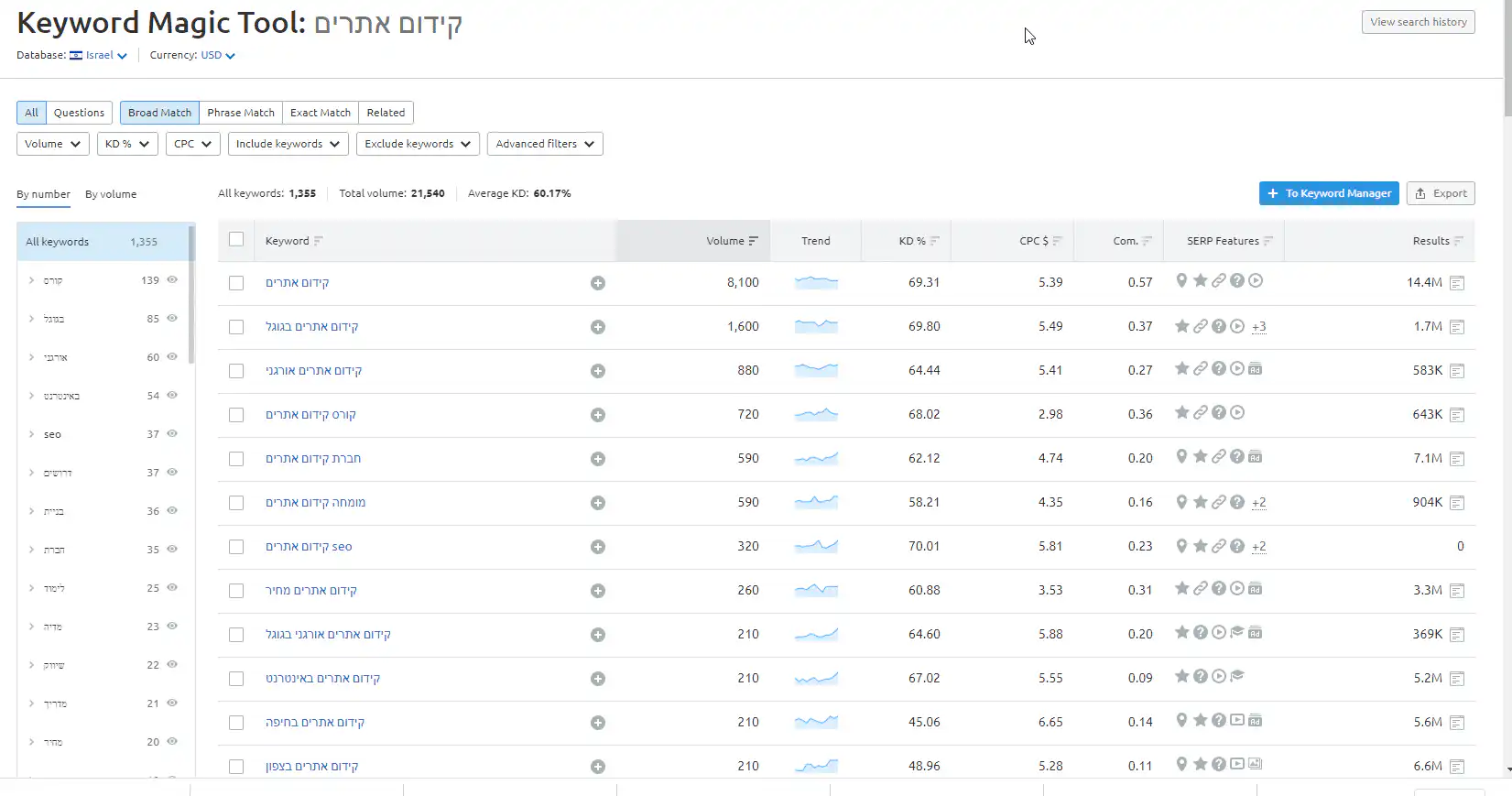
Task: Click the sort icon beside the KD % header
Action: point(935,241)
